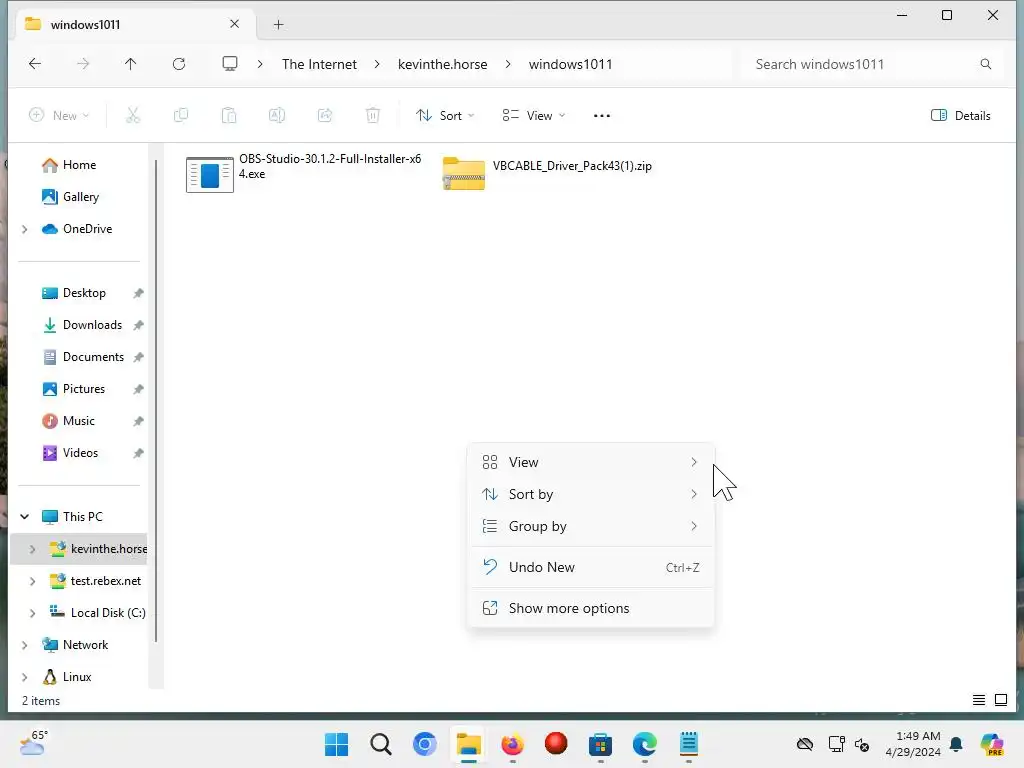Click the computer icon in address bar
The width and height of the screenshot is (1024, 768).
click(230, 64)
